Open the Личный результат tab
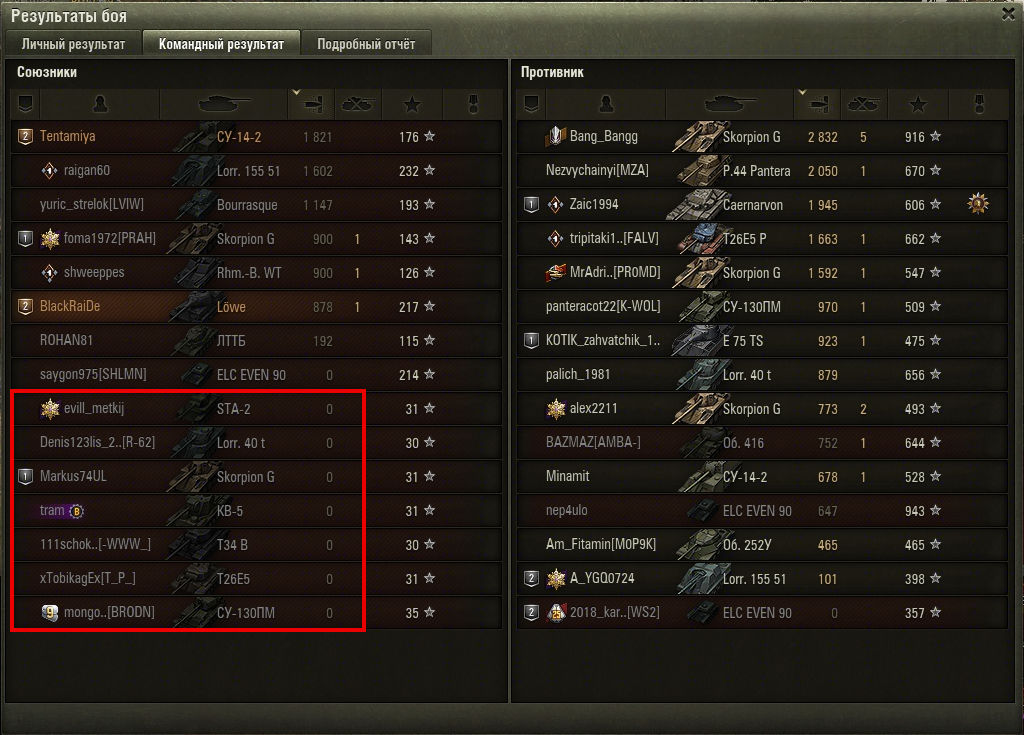Image resolution: width=1024 pixels, height=735 pixels. pos(73,44)
